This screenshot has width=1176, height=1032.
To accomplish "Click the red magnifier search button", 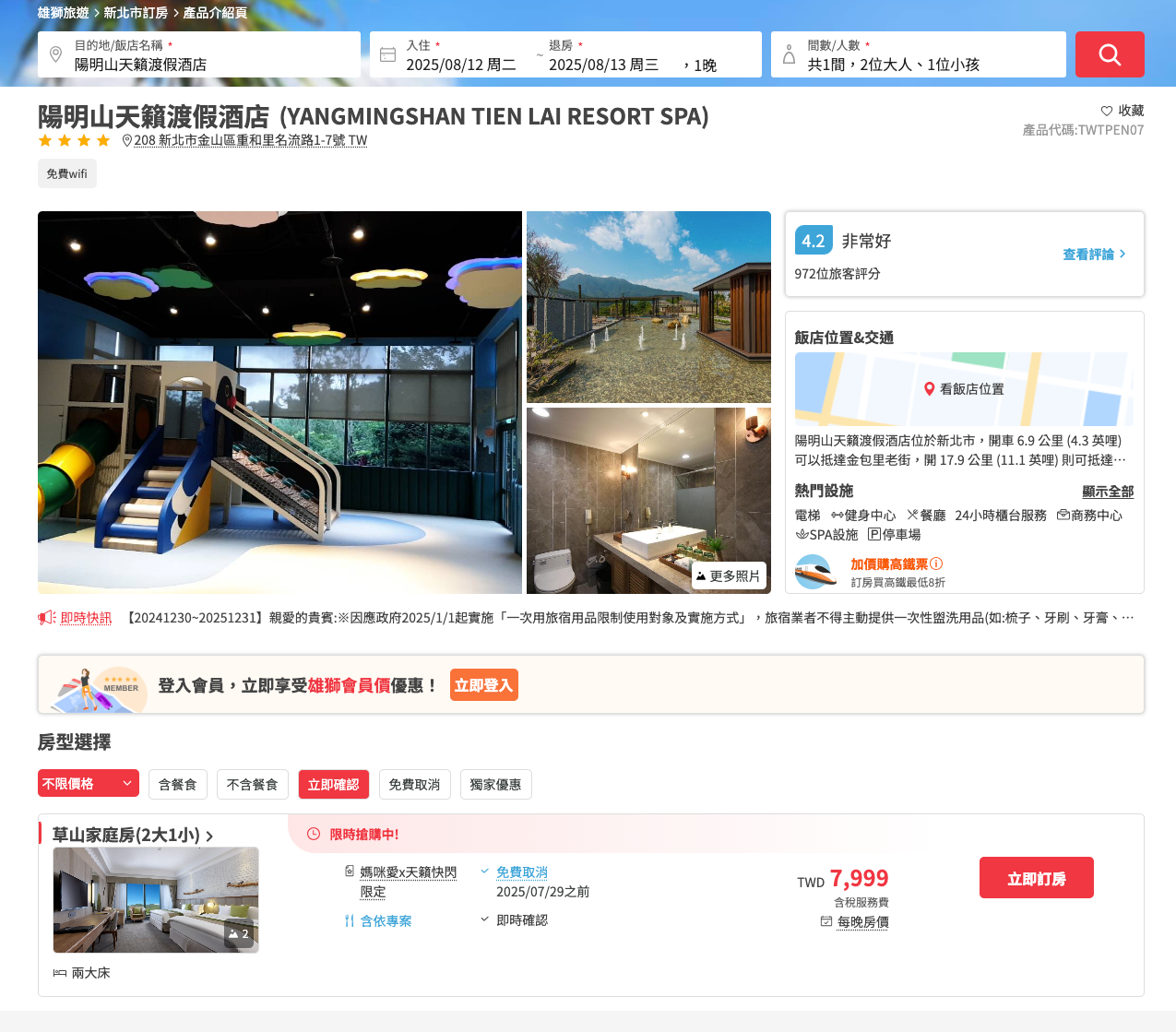I will tap(1110, 54).
